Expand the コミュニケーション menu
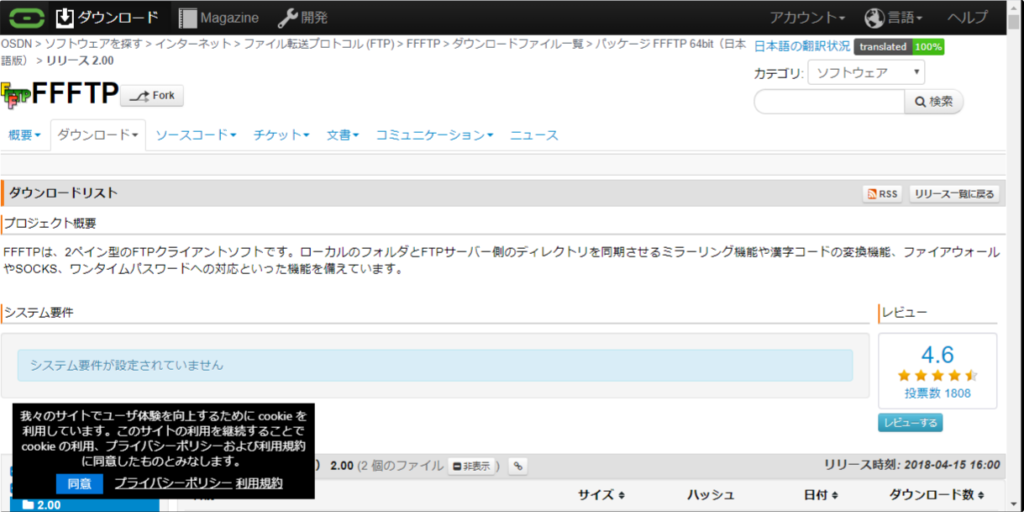 tap(434, 135)
